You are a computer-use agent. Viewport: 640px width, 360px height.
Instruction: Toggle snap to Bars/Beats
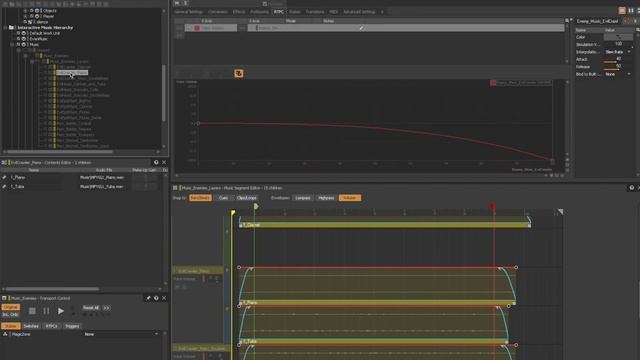coord(200,198)
